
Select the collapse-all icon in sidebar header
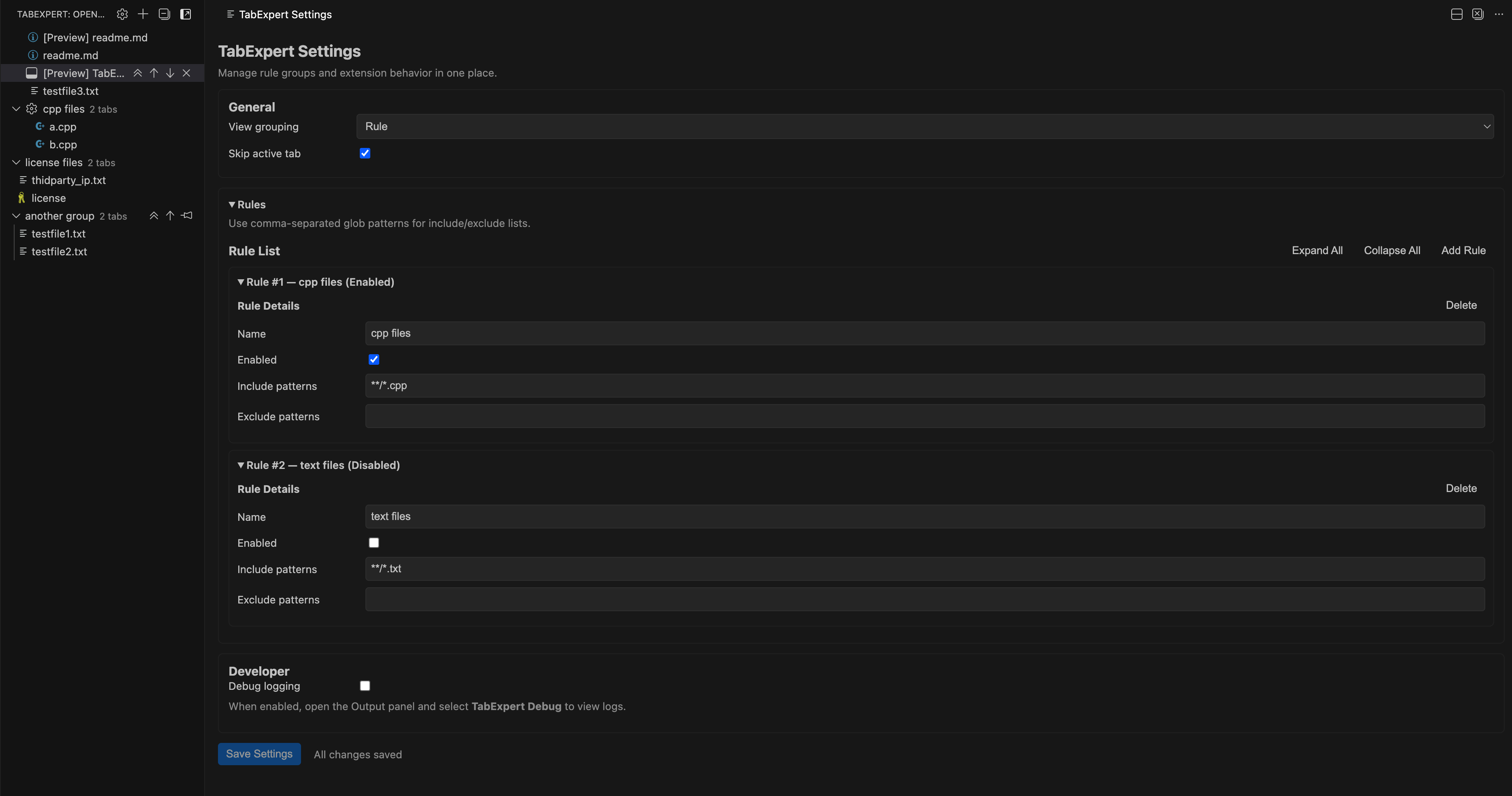point(164,14)
